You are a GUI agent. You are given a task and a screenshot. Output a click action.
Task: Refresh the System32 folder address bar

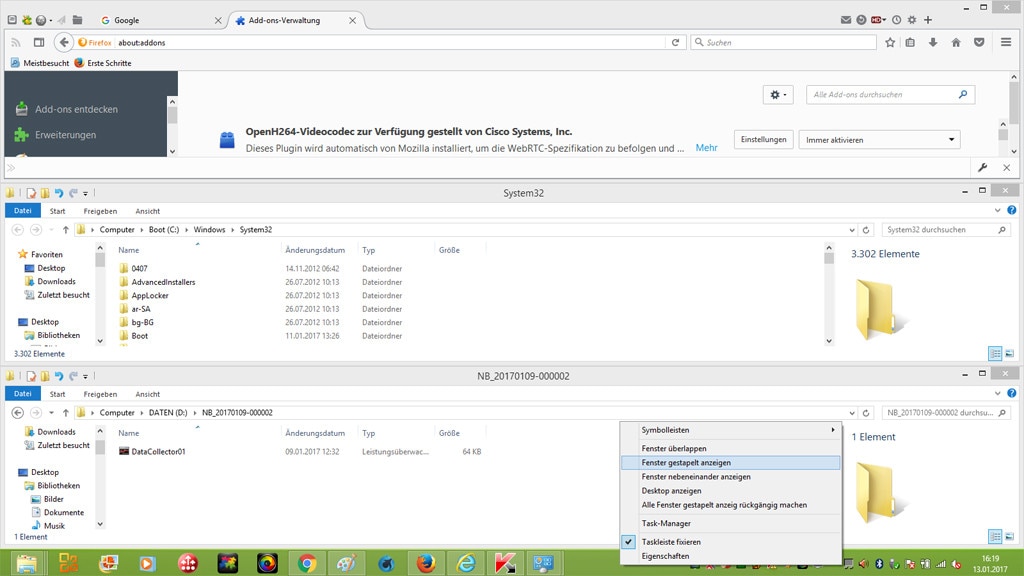[x=866, y=230]
